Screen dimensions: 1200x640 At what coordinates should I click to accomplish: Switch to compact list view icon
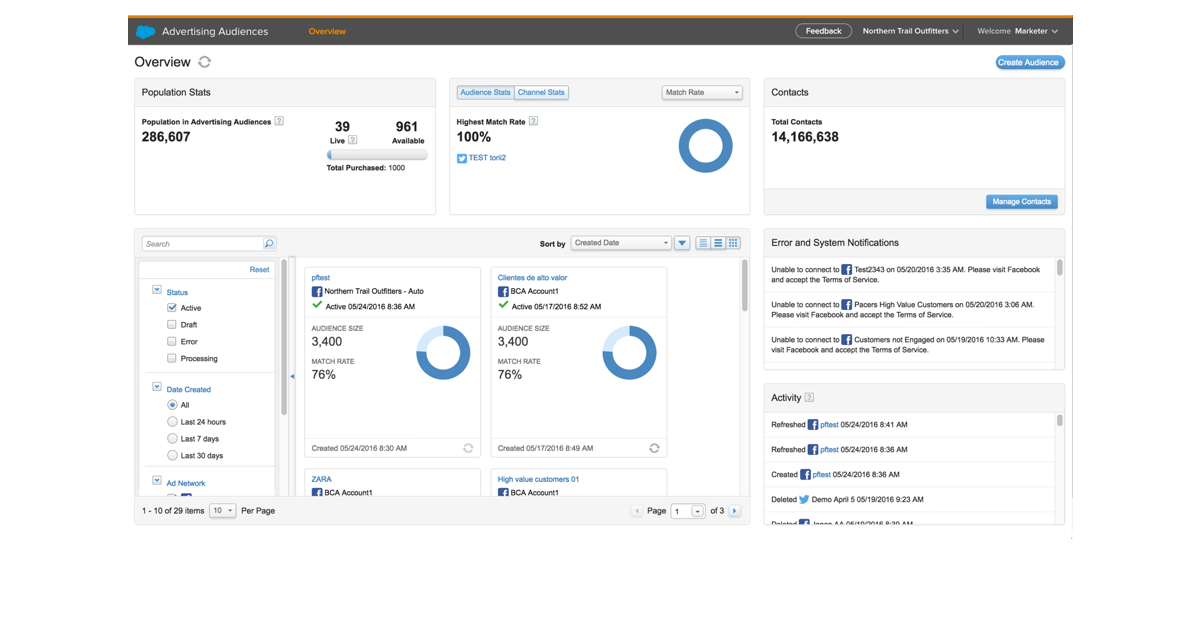(x=704, y=243)
